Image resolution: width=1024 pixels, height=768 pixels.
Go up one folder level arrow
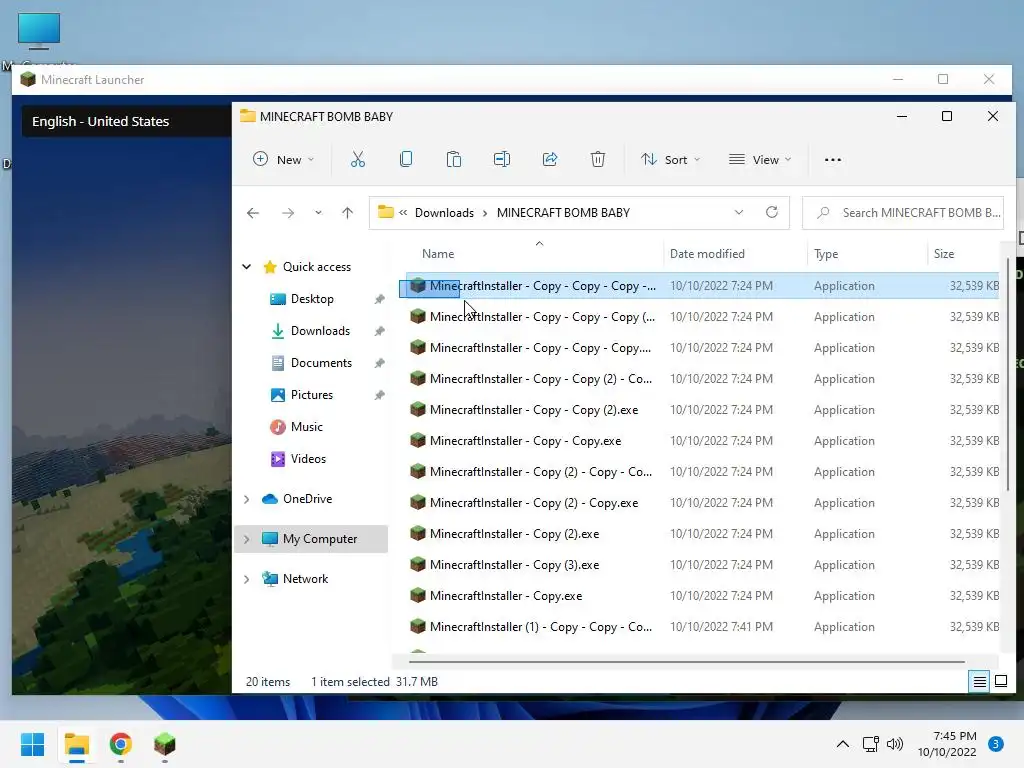click(x=347, y=213)
